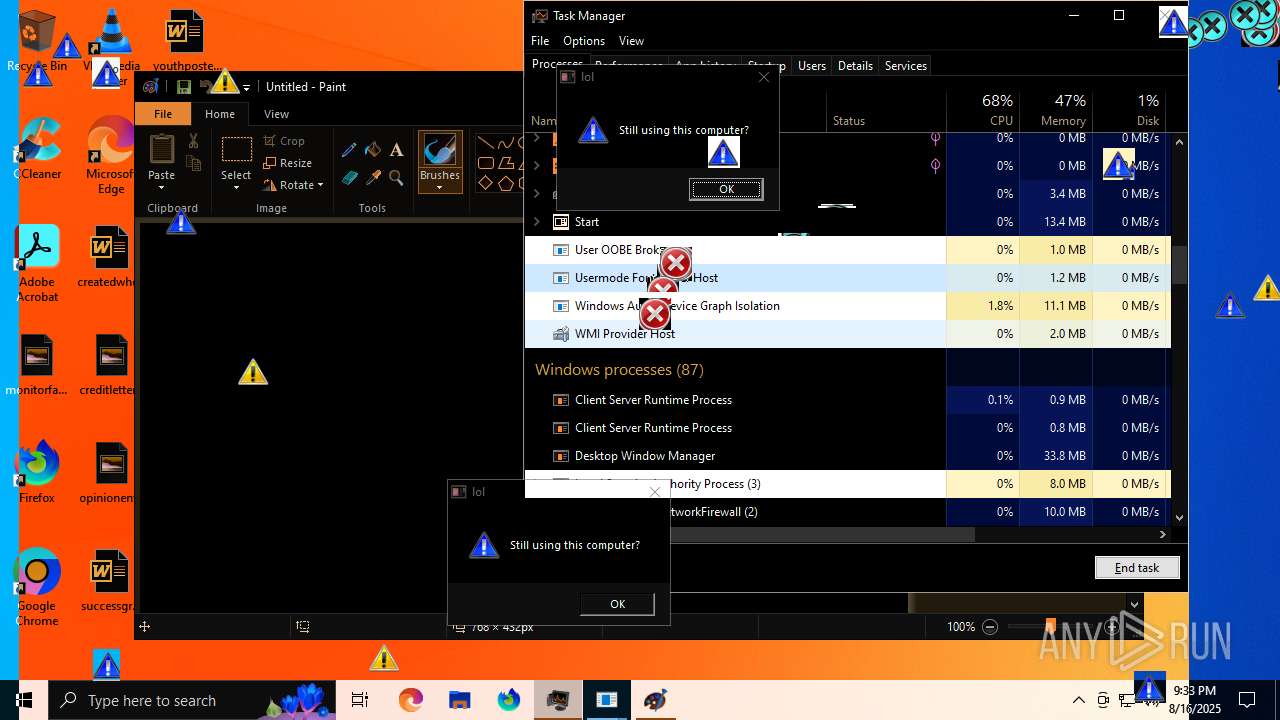Click OK in the upper lol dialog

[726, 189]
